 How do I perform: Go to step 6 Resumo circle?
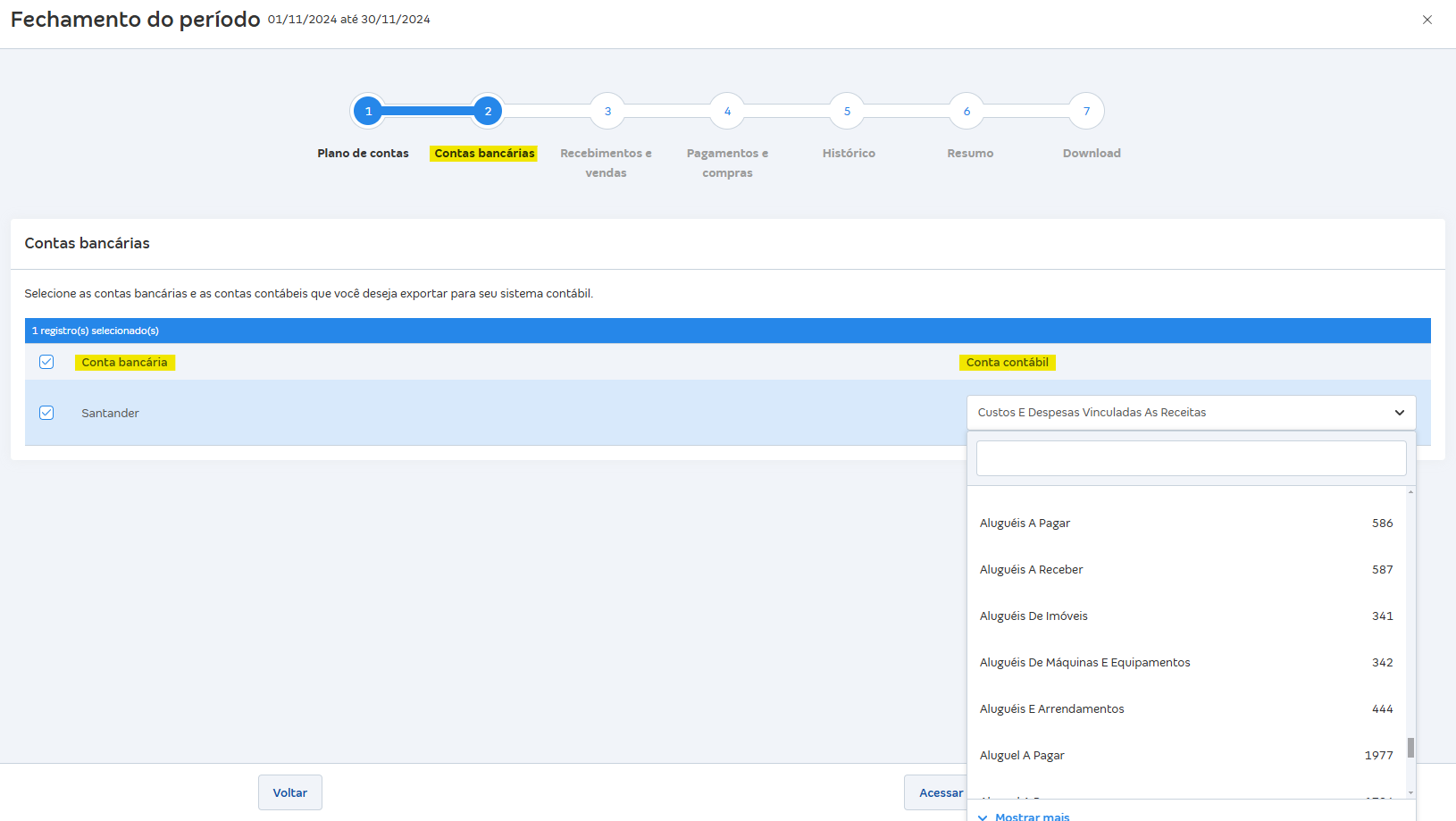966,112
